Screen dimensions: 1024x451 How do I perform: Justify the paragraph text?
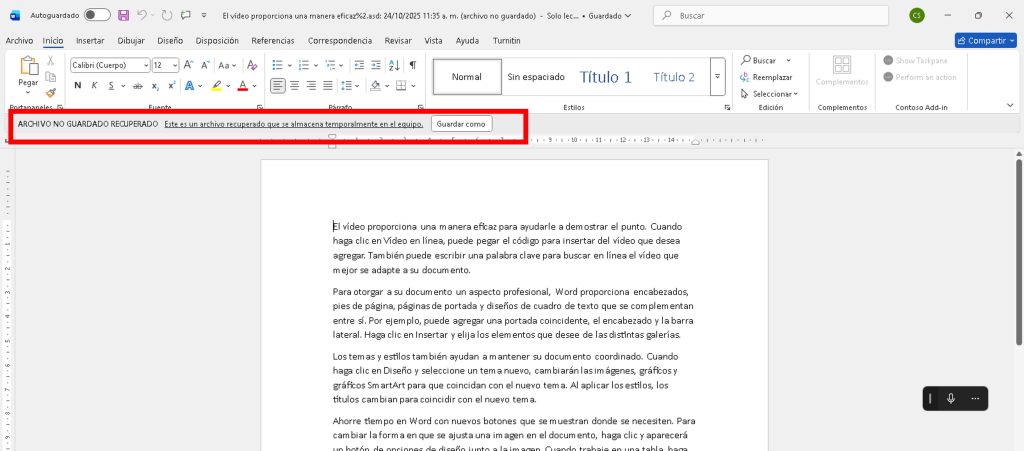[x=328, y=86]
